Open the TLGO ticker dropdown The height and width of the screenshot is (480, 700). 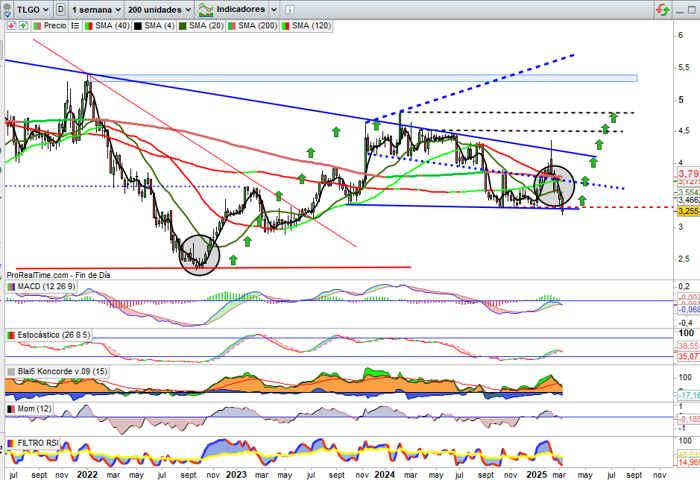(33, 9)
